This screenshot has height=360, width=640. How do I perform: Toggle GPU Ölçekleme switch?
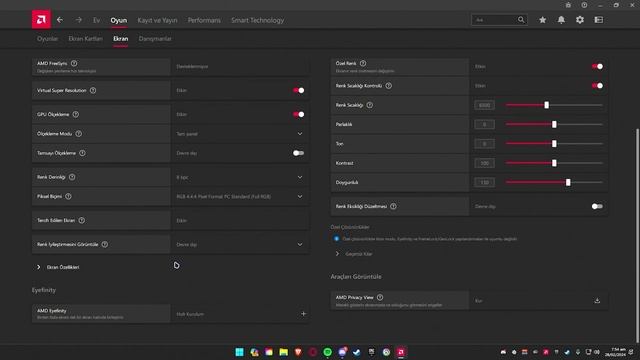point(298,114)
